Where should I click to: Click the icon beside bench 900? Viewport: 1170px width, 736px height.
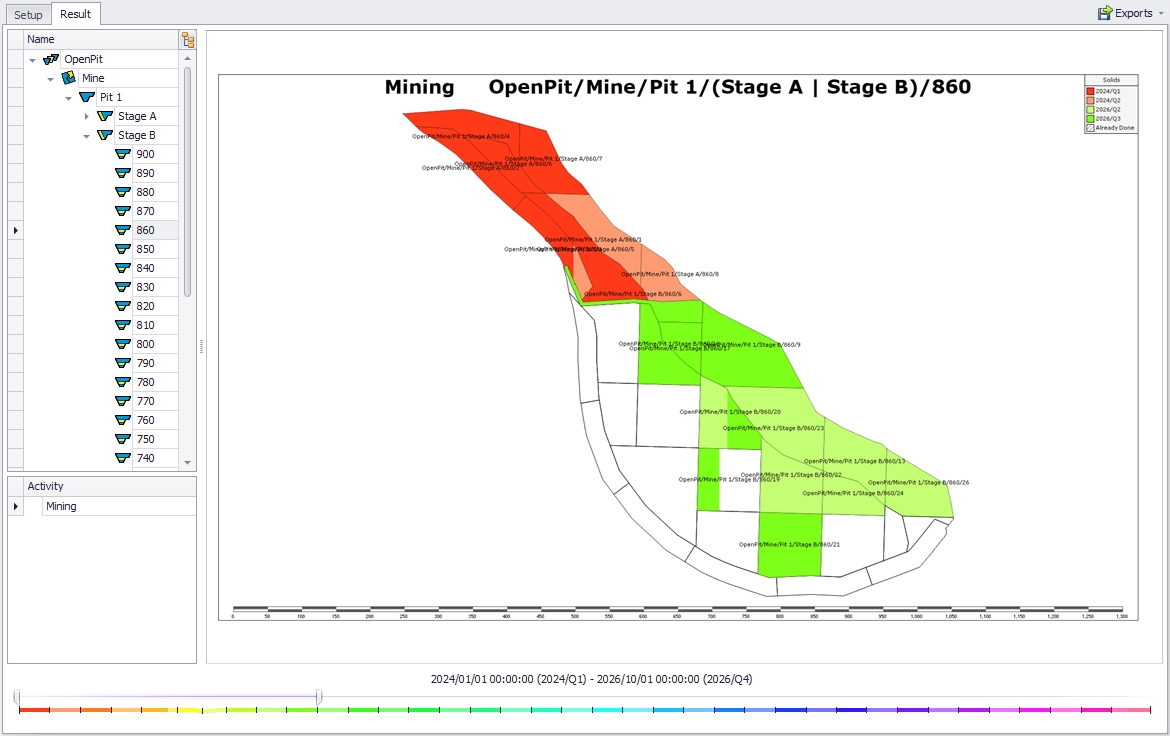coord(123,154)
